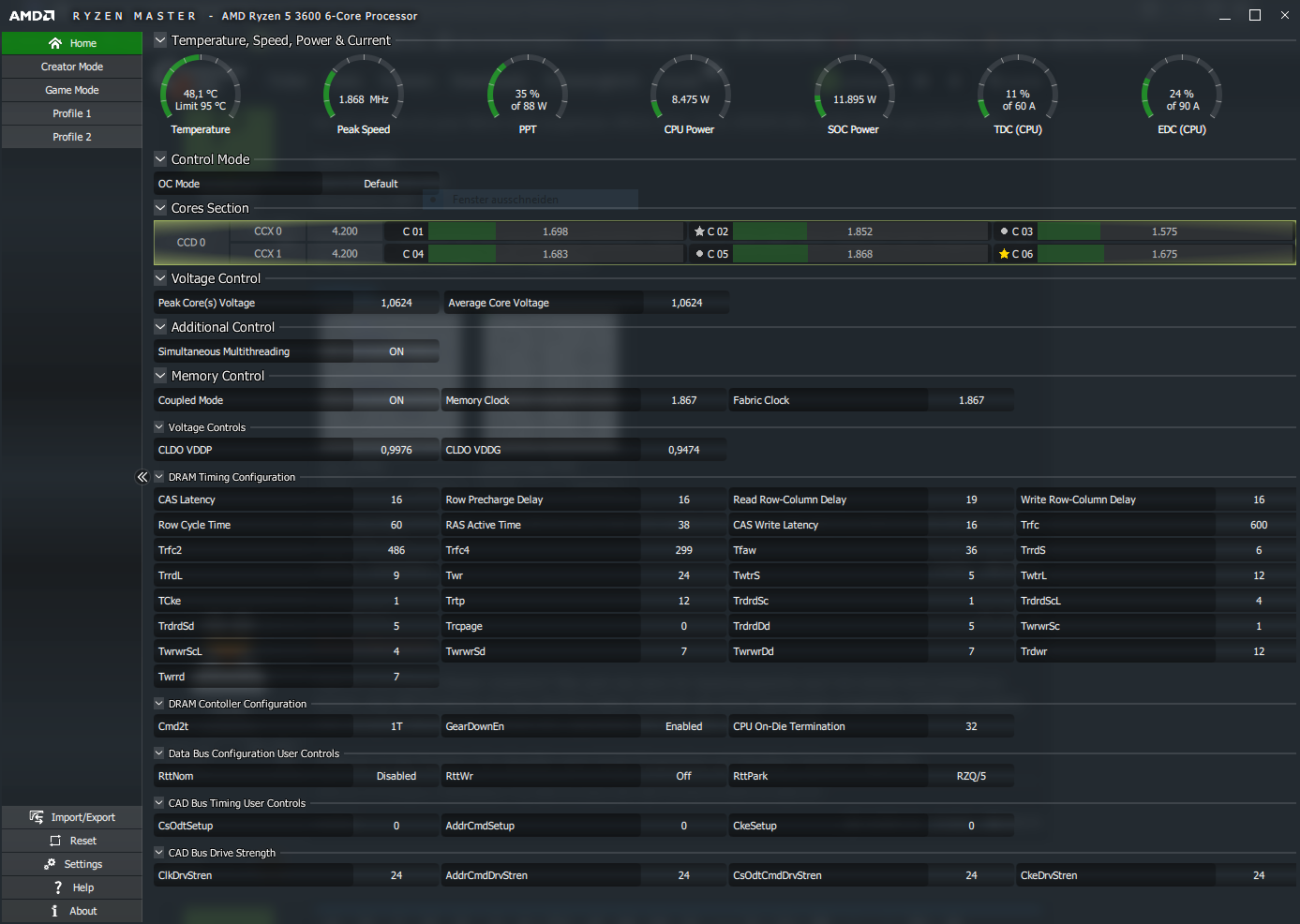Image resolution: width=1300 pixels, height=924 pixels.
Task: Open the Home tab
Action: click(72, 43)
